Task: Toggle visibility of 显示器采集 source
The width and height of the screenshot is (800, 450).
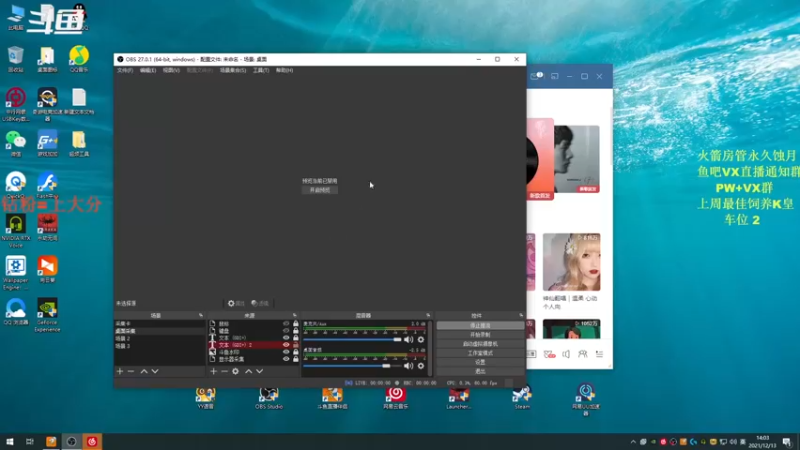Action: 286,359
